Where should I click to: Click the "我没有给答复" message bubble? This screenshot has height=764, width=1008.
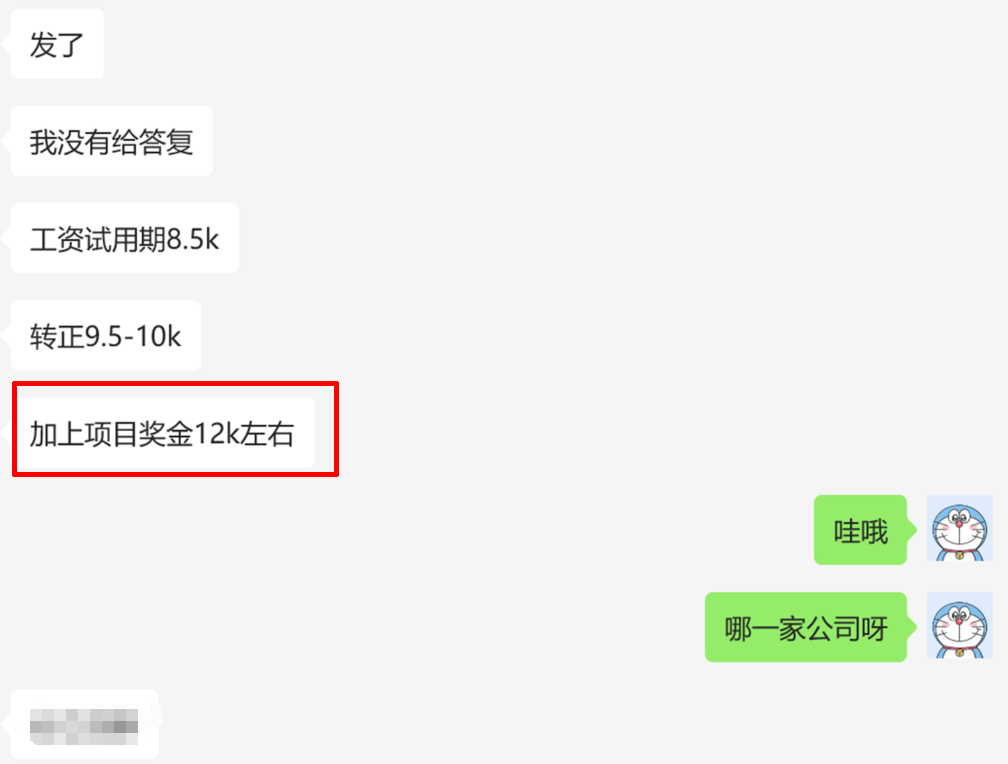(111, 142)
